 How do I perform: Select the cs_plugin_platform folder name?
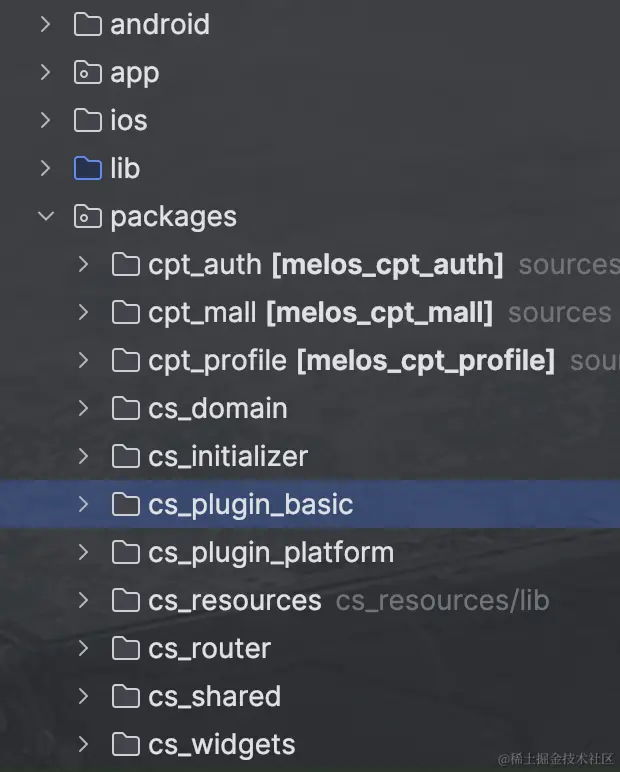coord(271,552)
